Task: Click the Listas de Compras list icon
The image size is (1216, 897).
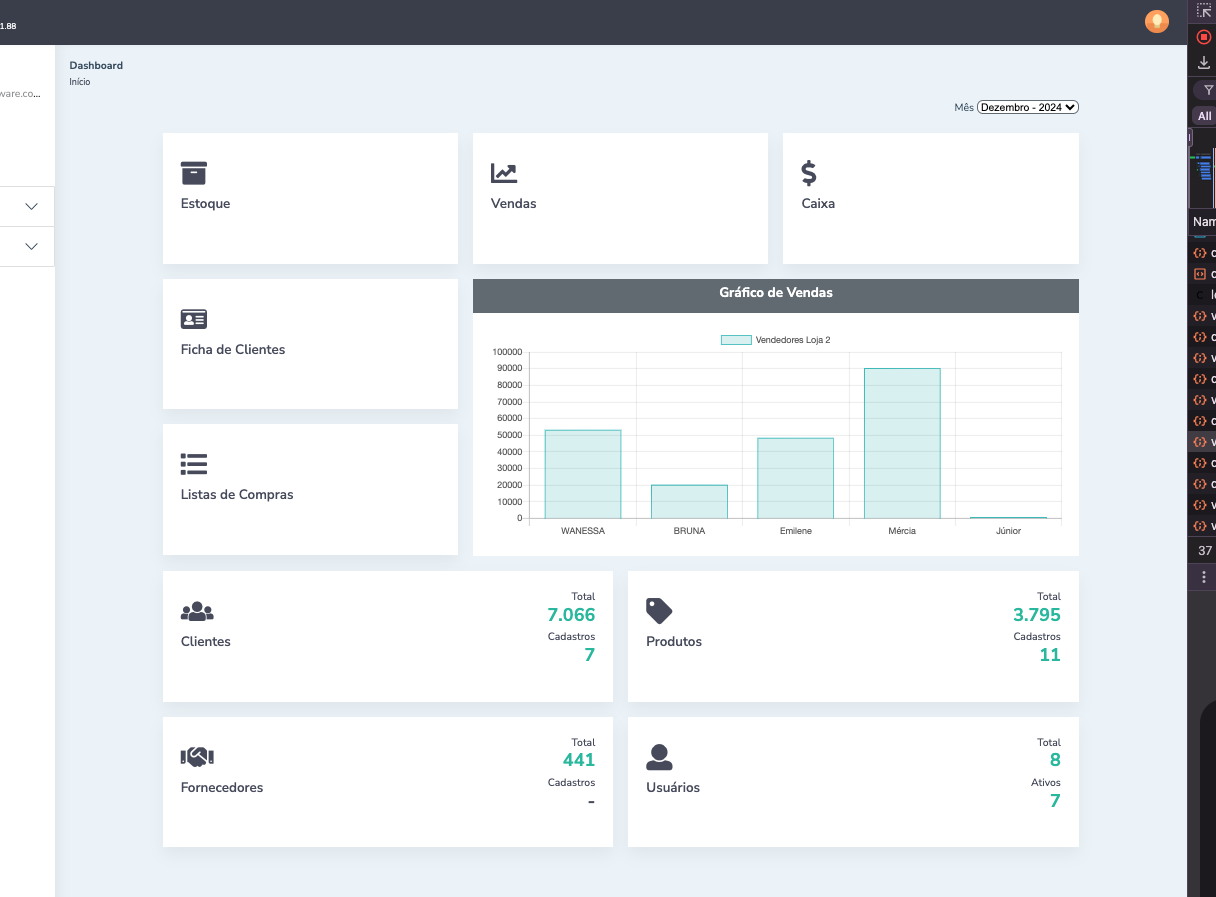Action: click(193, 464)
